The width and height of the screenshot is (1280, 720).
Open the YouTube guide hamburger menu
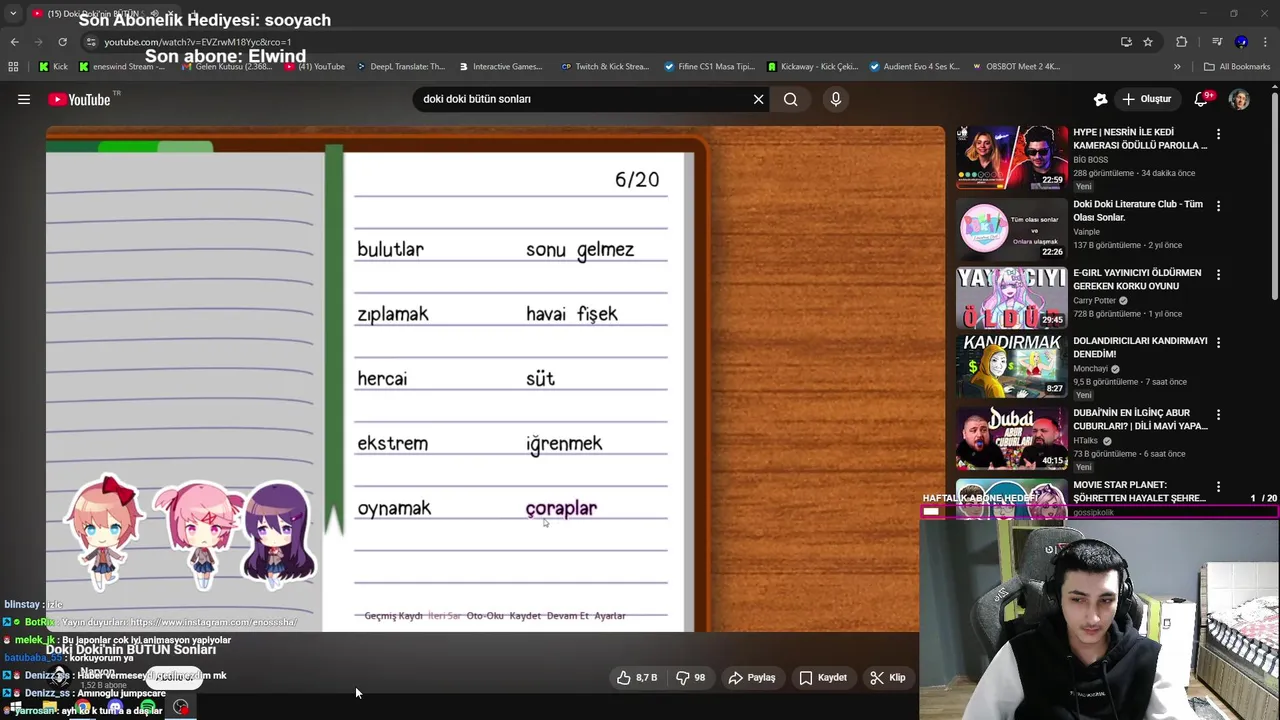[x=24, y=99]
